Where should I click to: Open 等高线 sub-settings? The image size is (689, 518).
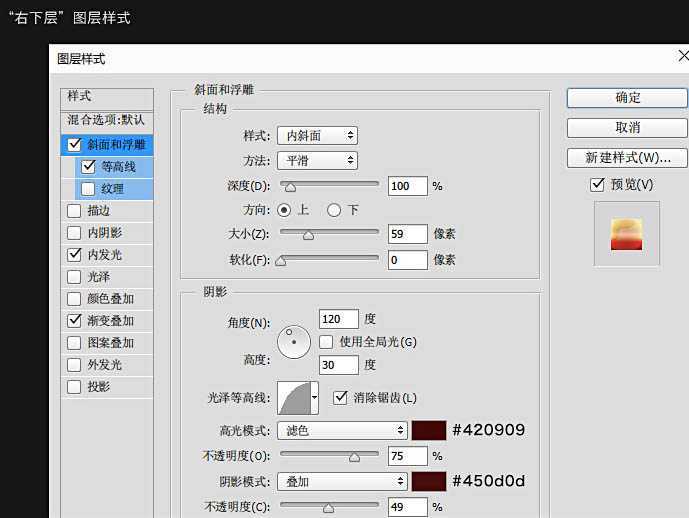(119, 167)
